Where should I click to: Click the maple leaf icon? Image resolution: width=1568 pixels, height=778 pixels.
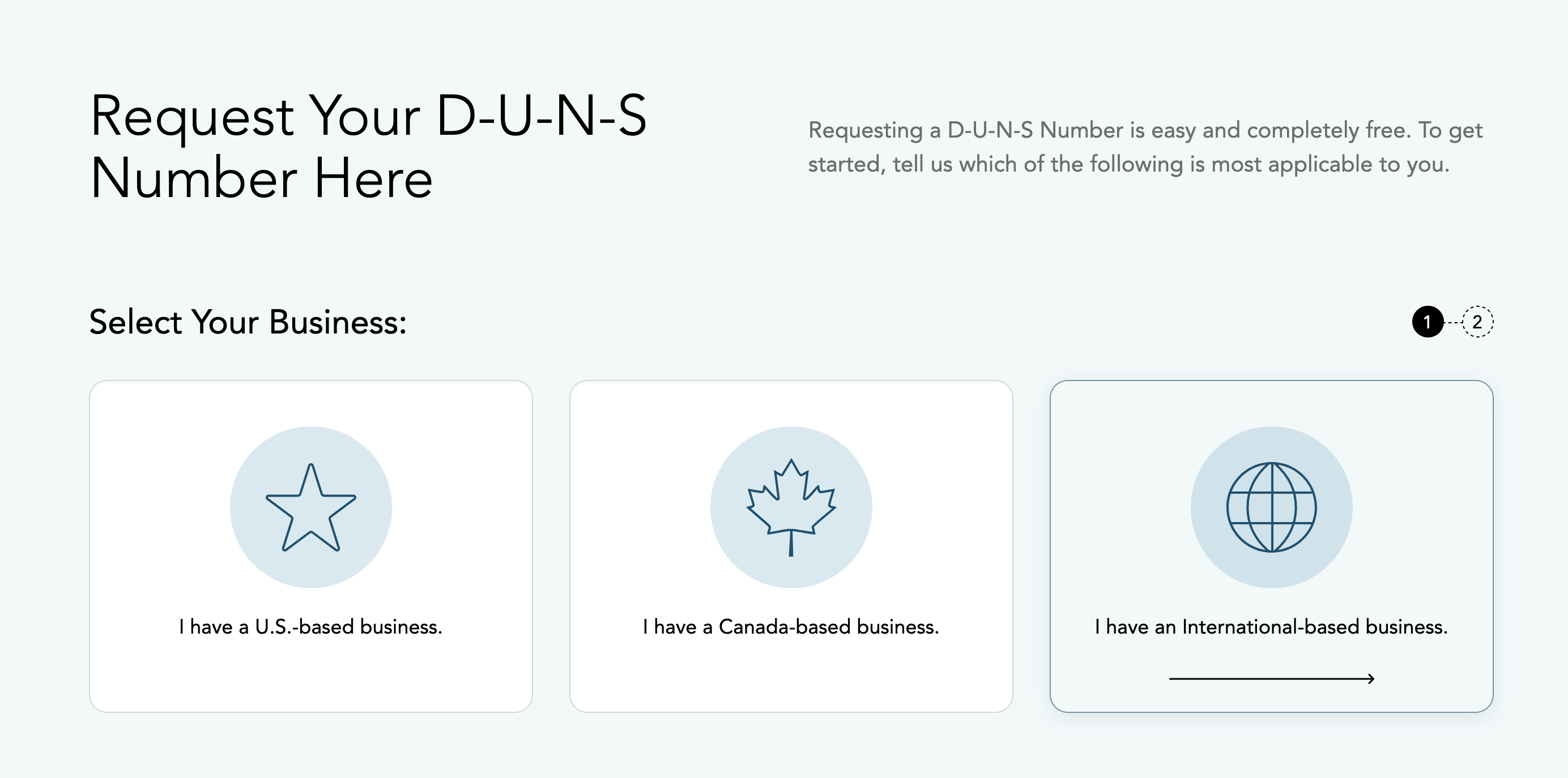(791, 507)
